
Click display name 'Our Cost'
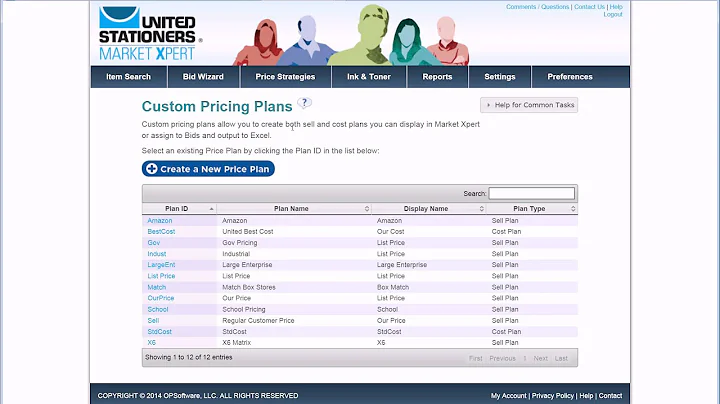391,231
